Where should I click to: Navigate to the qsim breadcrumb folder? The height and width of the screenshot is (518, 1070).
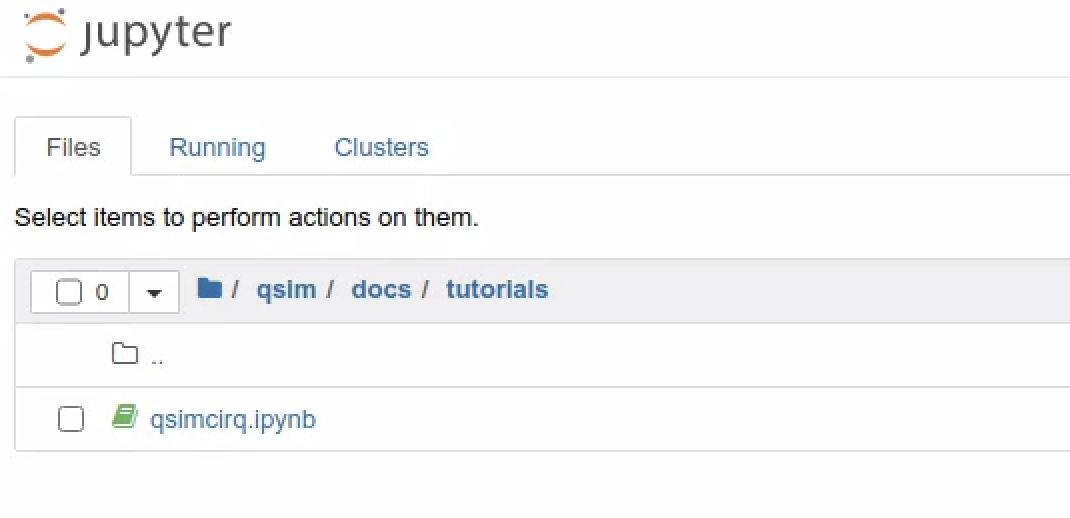(x=286, y=290)
